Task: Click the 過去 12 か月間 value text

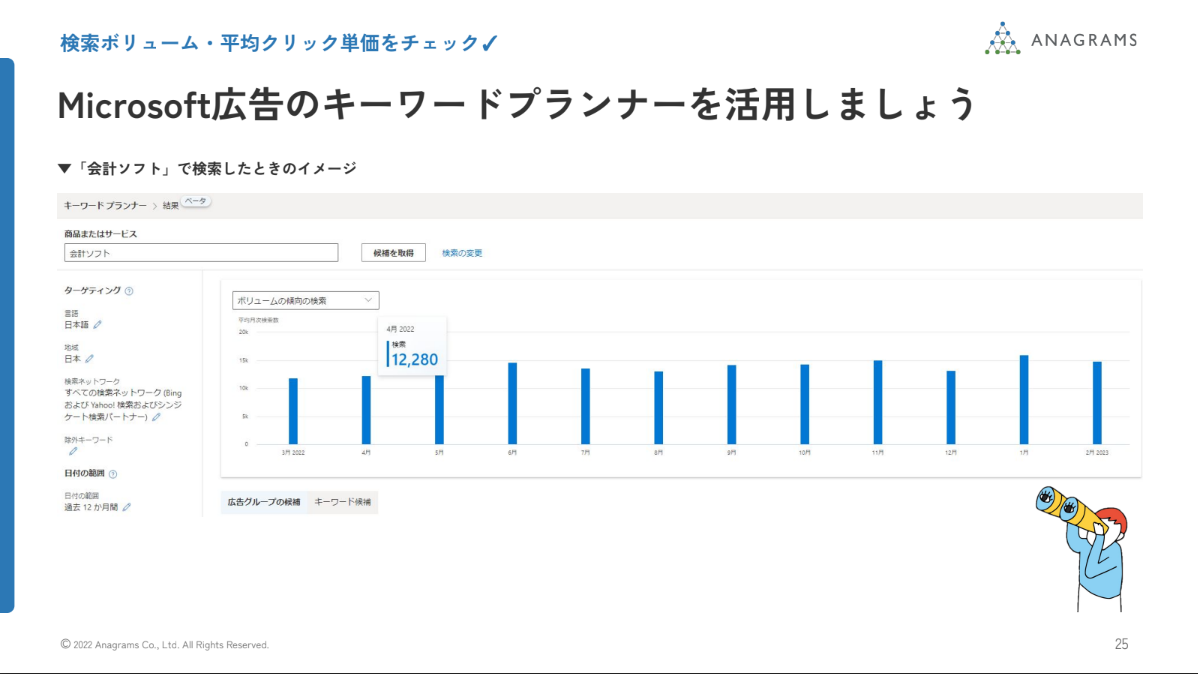Action: tap(91, 507)
